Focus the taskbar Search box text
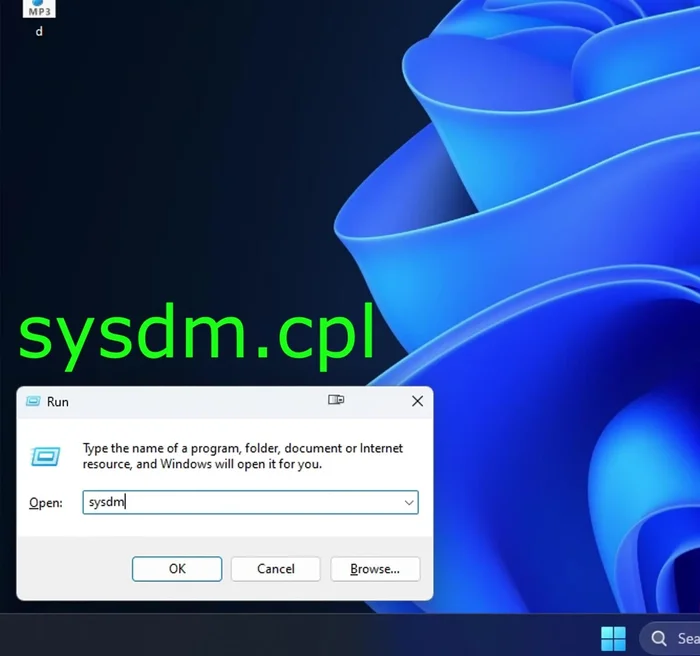Screen dimensions: 700x656 pos(688,638)
